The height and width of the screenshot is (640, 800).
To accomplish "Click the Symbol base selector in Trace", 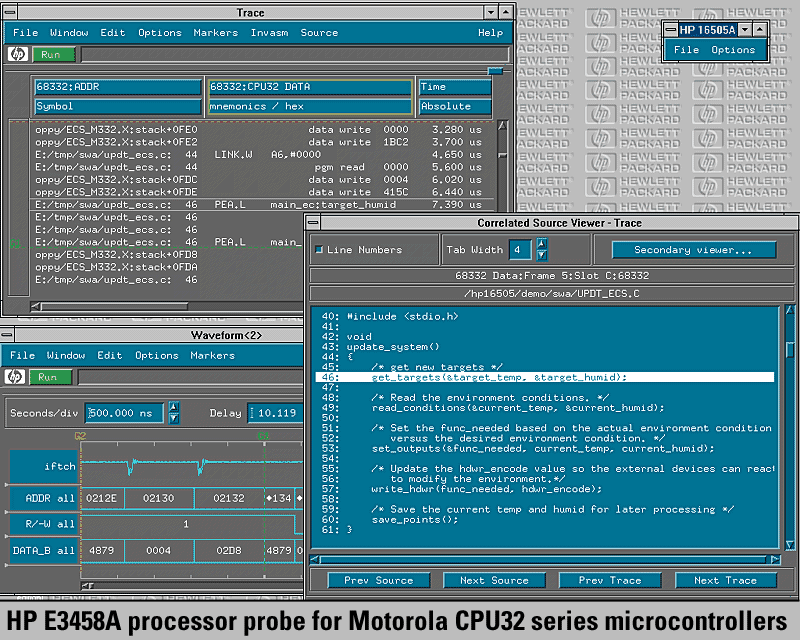I will (118, 106).
